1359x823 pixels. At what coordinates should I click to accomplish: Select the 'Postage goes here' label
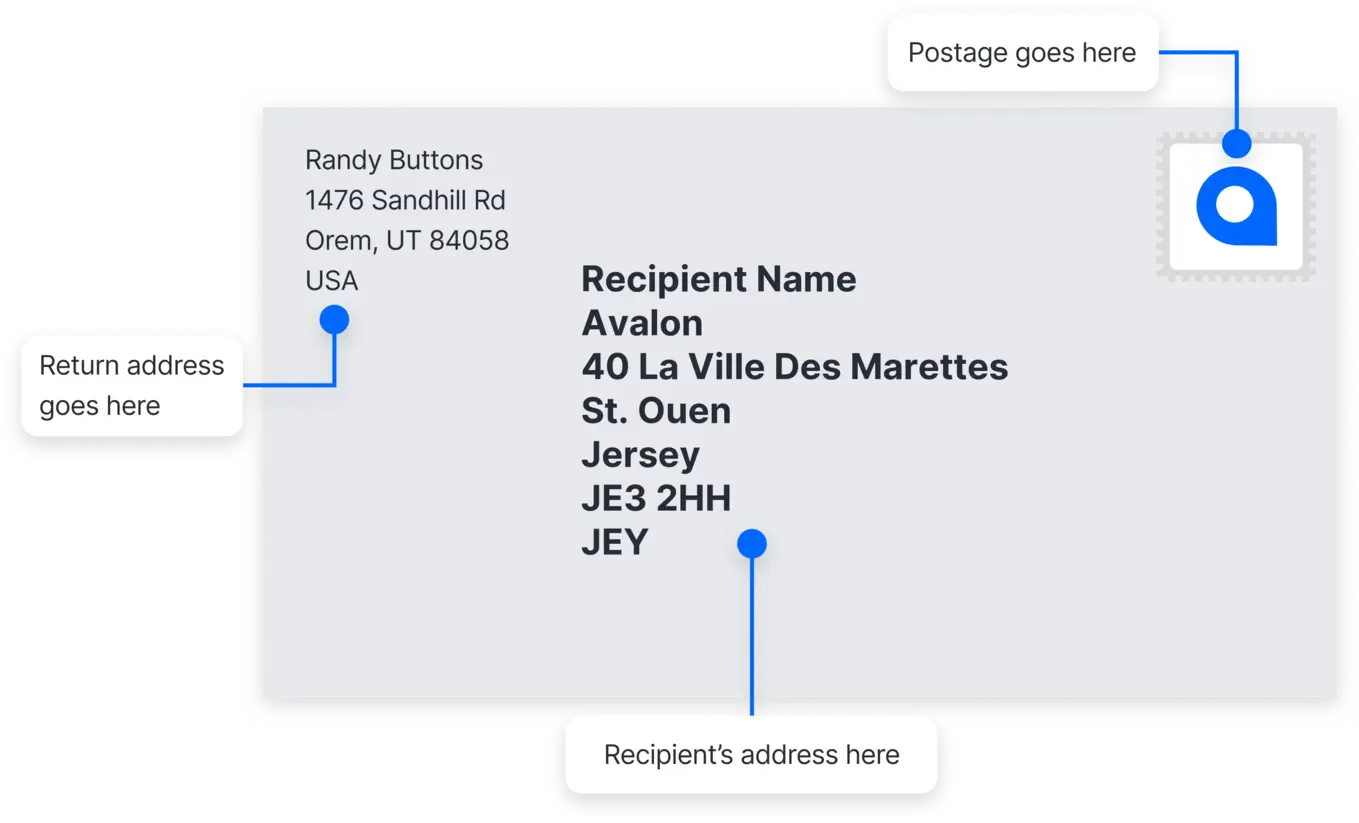(1022, 53)
